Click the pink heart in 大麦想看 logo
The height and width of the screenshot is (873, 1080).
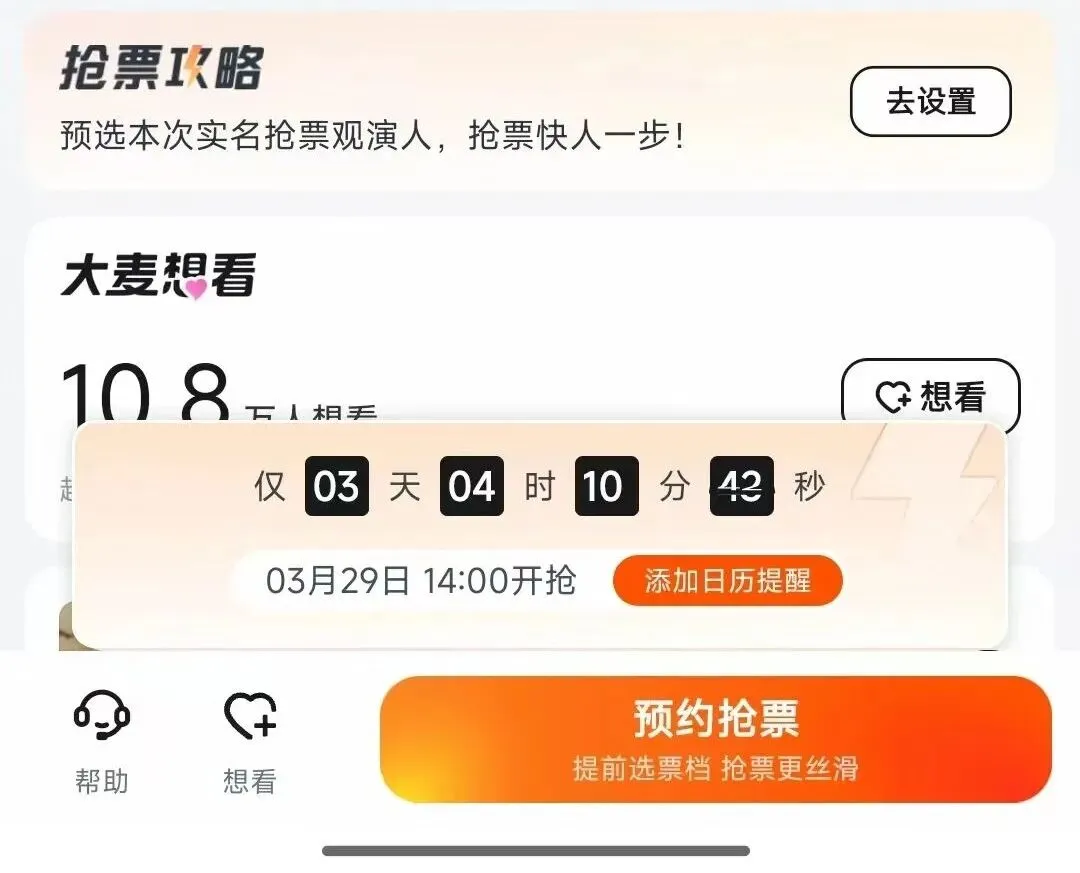point(196,289)
